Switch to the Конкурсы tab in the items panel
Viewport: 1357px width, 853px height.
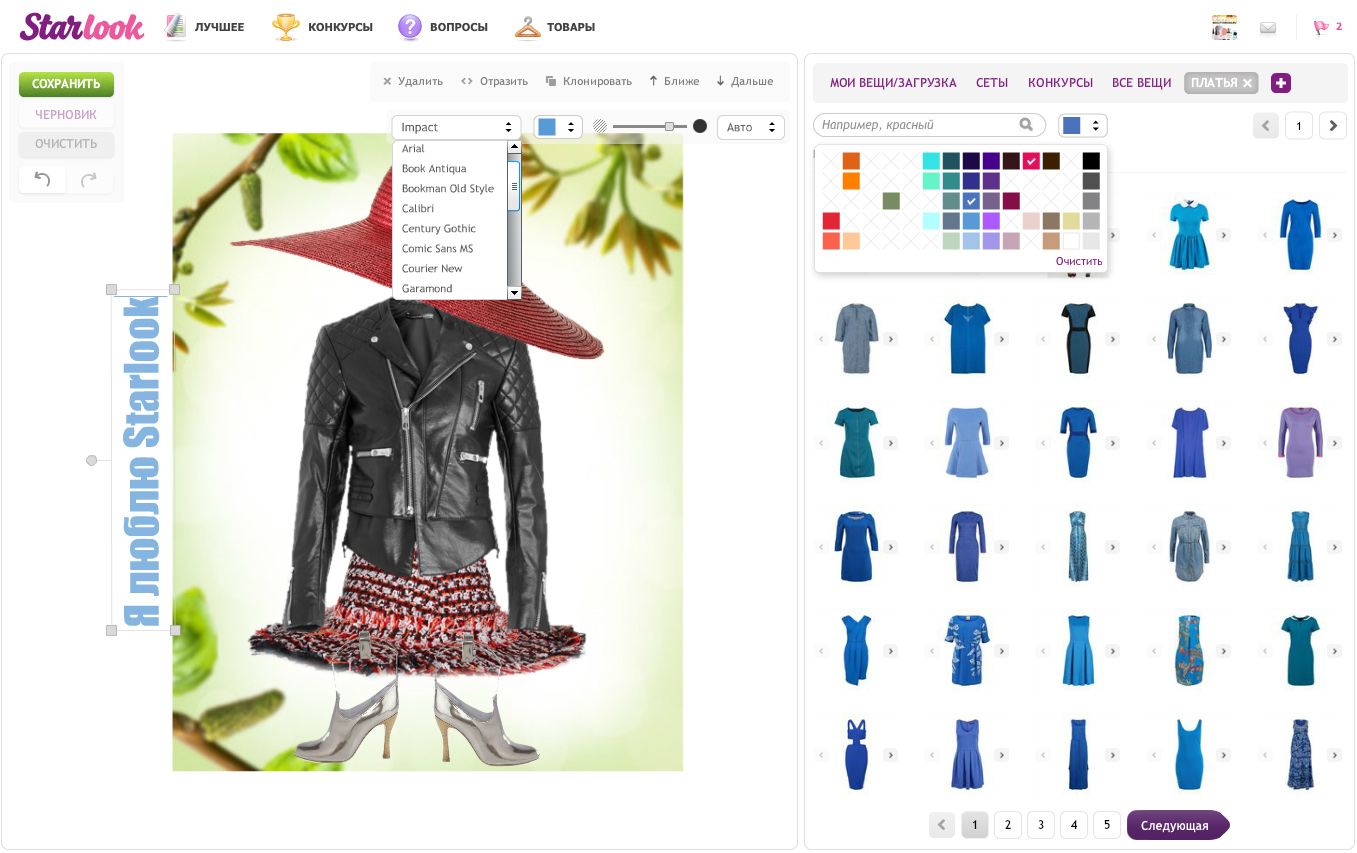1060,83
